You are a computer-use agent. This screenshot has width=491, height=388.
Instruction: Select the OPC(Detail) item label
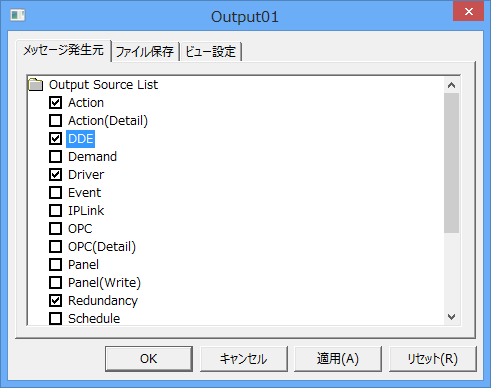(x=102, y=247)
